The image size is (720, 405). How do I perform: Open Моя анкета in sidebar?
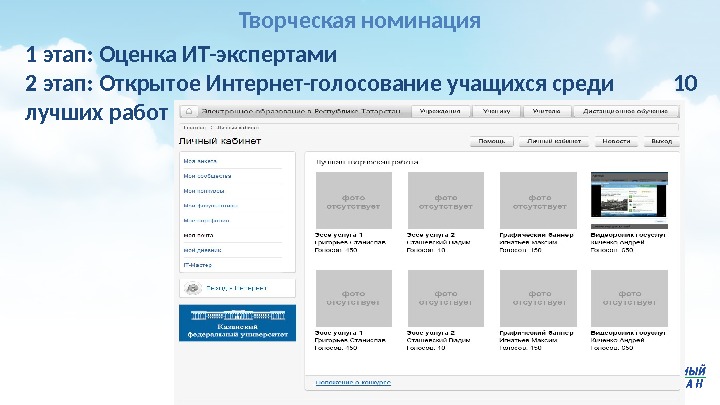coord(200,161)
